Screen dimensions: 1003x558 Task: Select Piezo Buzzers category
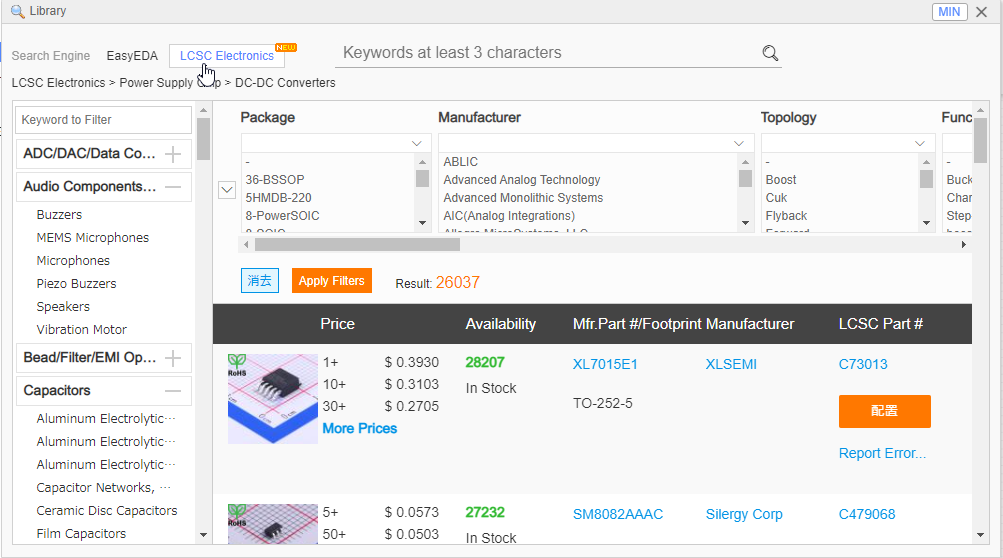point(76,284)
